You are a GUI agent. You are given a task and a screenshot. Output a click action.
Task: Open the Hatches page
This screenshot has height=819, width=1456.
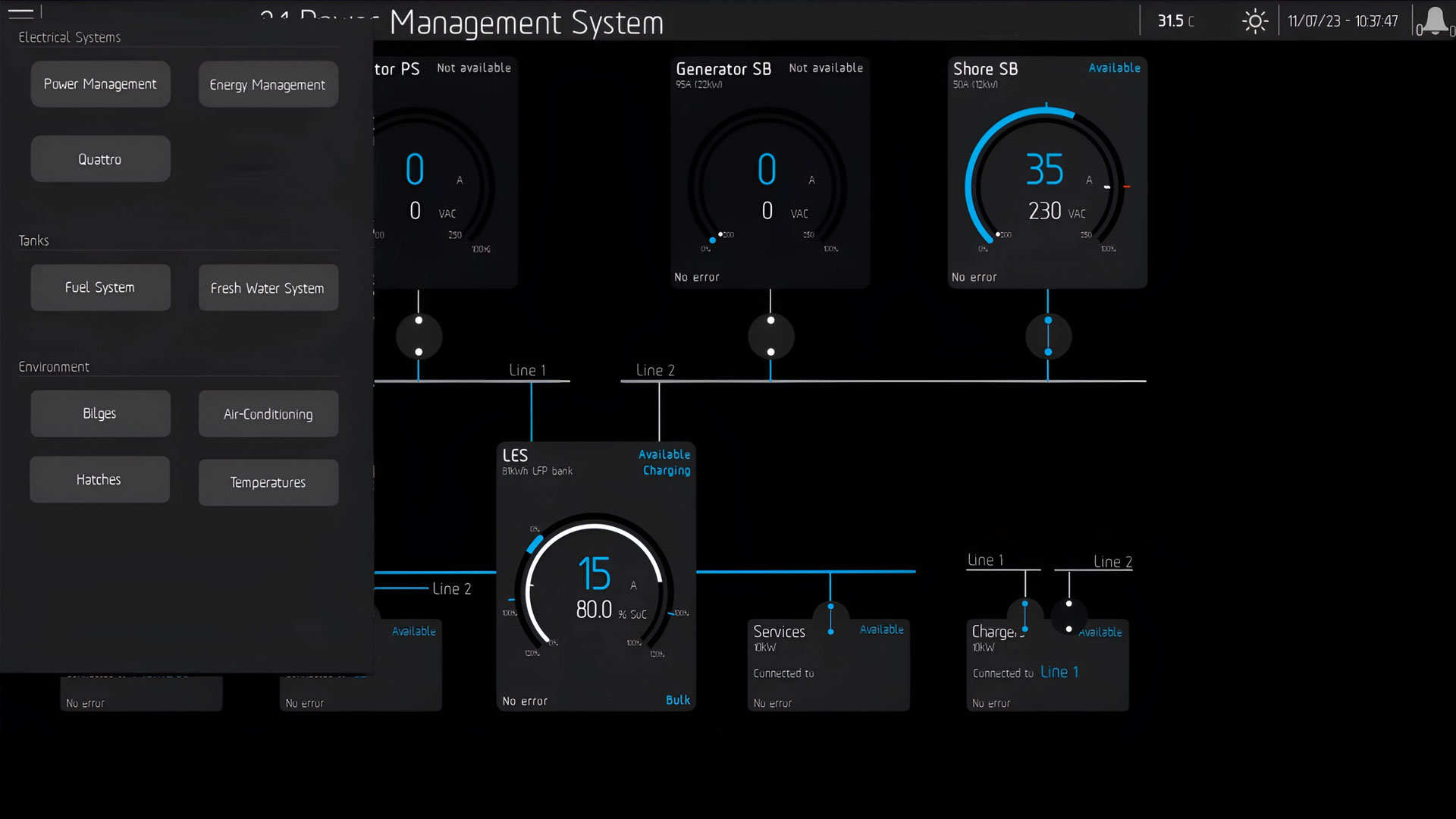pyautogui.click(x=99, y=479)
